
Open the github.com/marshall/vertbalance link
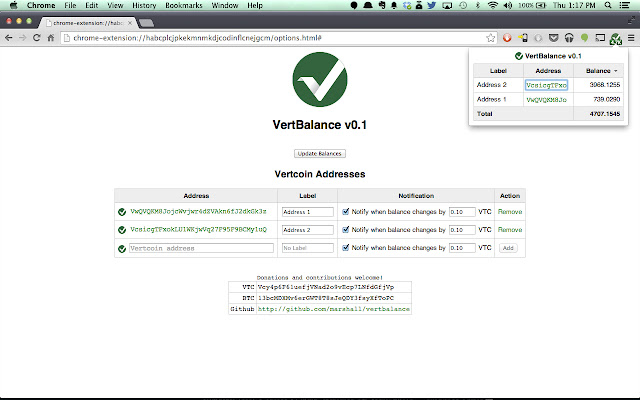point(333,309)
